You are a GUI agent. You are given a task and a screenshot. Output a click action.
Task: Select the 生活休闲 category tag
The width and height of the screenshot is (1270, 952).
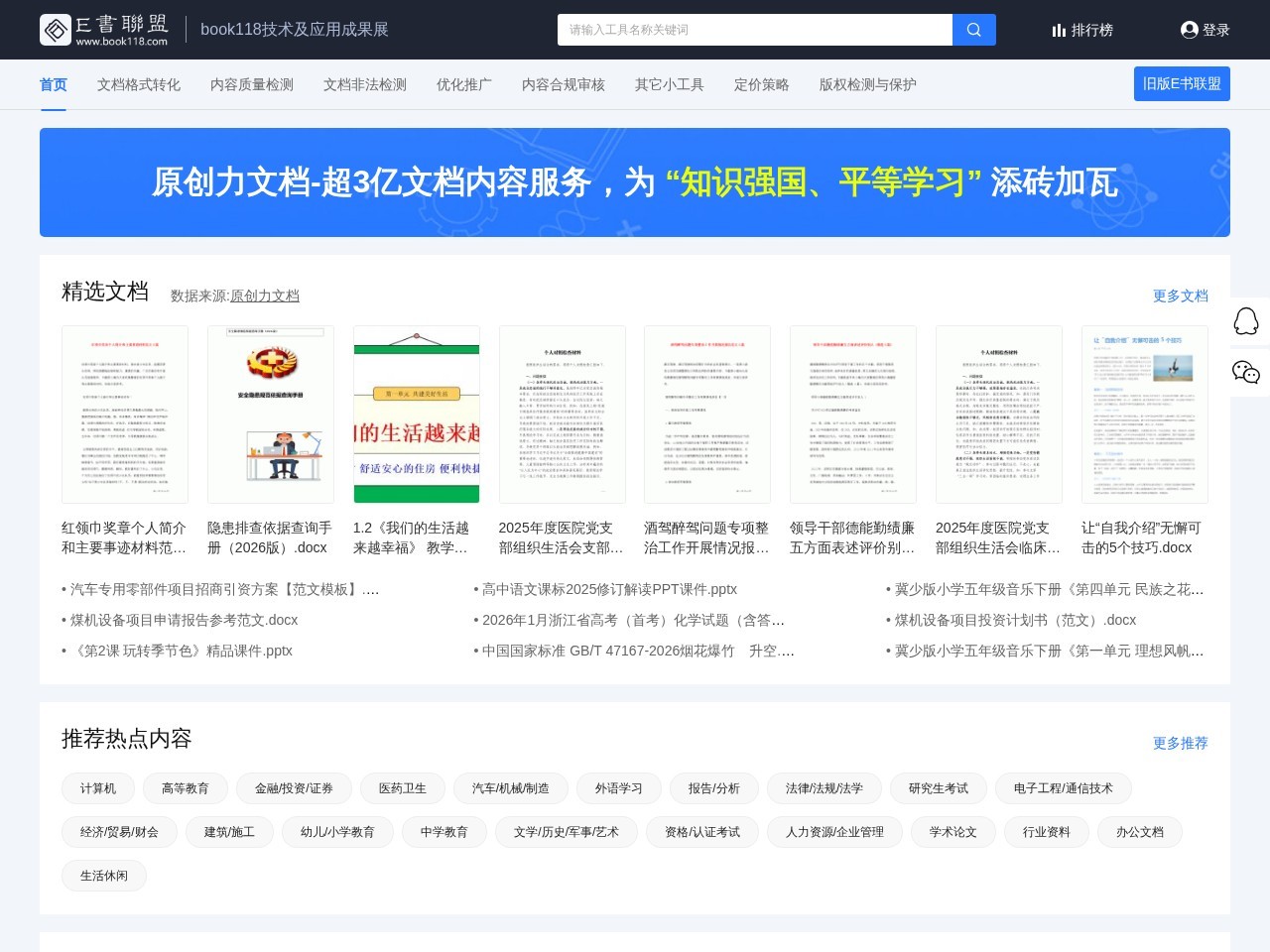pyautogui.click(x=103, y=876)
